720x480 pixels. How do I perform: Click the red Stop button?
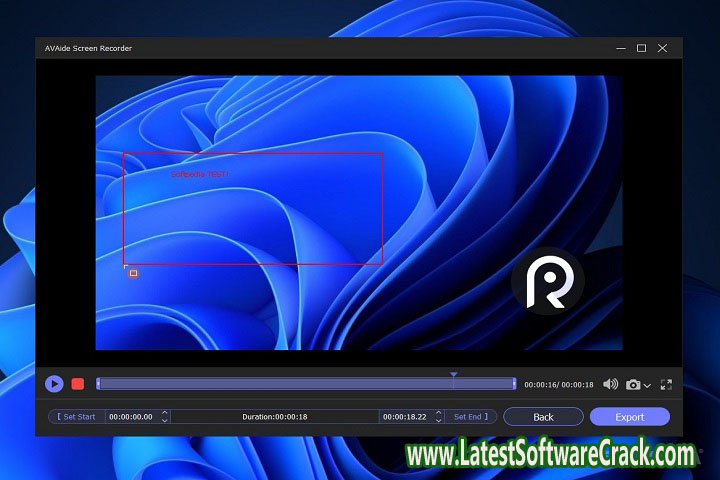[78, 384]
